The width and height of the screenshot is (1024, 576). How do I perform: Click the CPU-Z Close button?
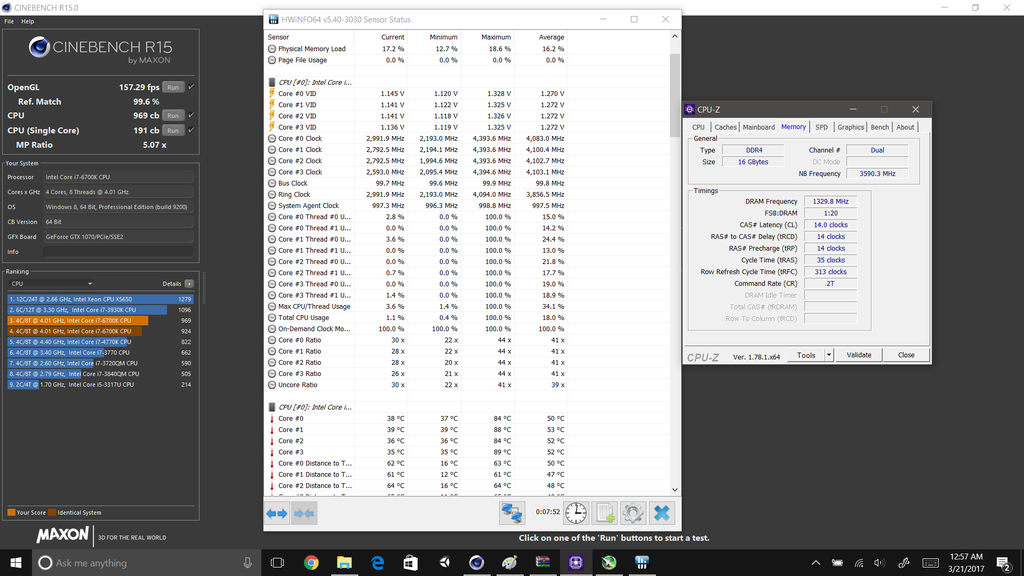pyautogui.click(x=906, y=355)
